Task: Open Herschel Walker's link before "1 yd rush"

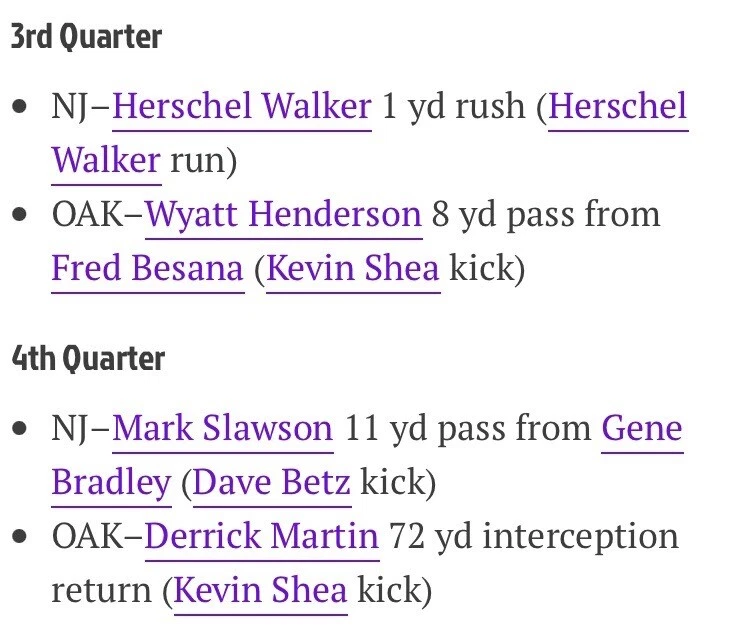Action: pos(242,107)
